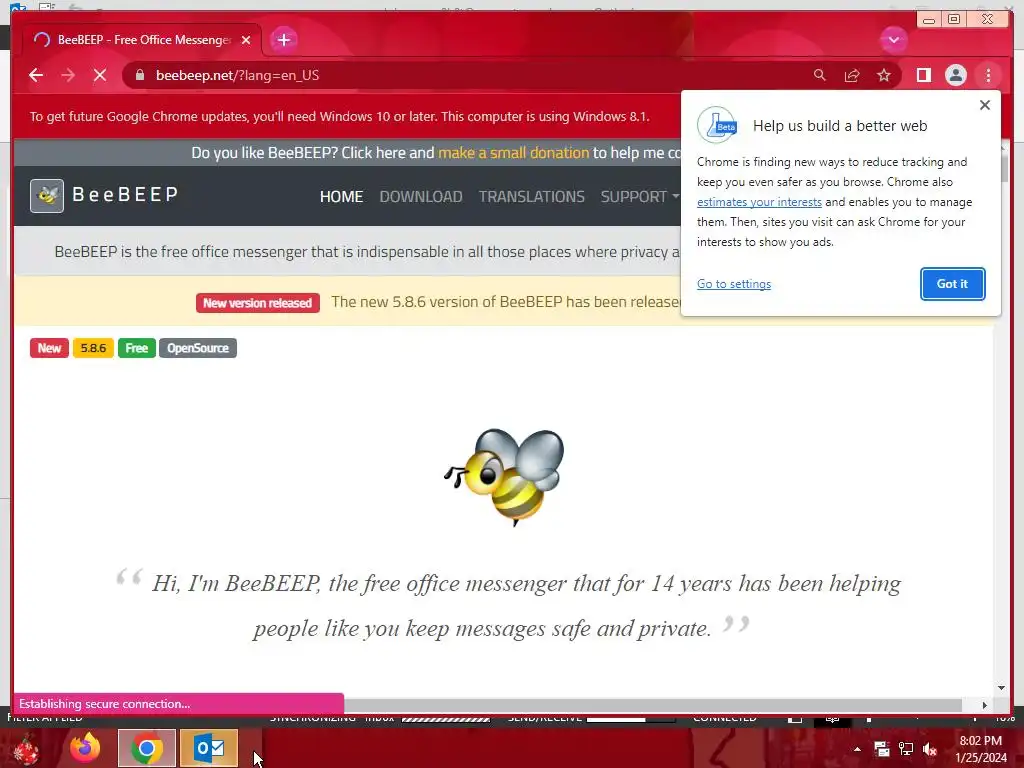View site information via lock icon
Screen dimensions: 1024x768
[139, 75]
